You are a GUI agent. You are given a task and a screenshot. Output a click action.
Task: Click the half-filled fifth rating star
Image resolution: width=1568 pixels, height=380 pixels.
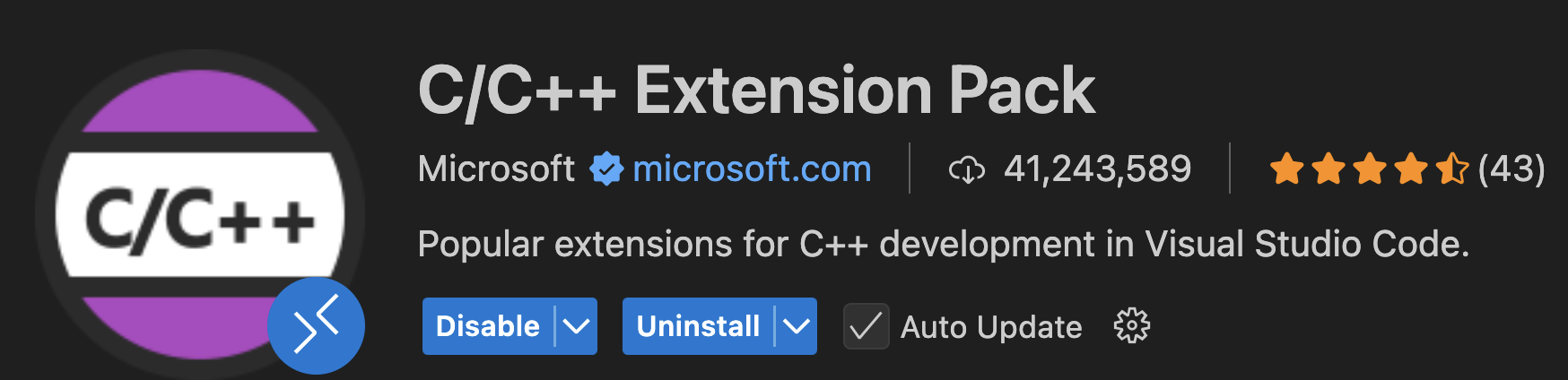(x=1450, y=168)
